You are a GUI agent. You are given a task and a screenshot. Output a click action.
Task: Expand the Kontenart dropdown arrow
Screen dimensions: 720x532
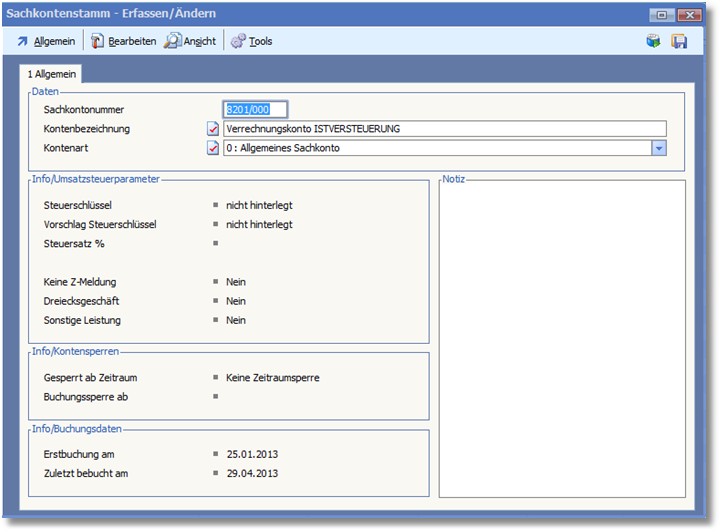(659, 148)
